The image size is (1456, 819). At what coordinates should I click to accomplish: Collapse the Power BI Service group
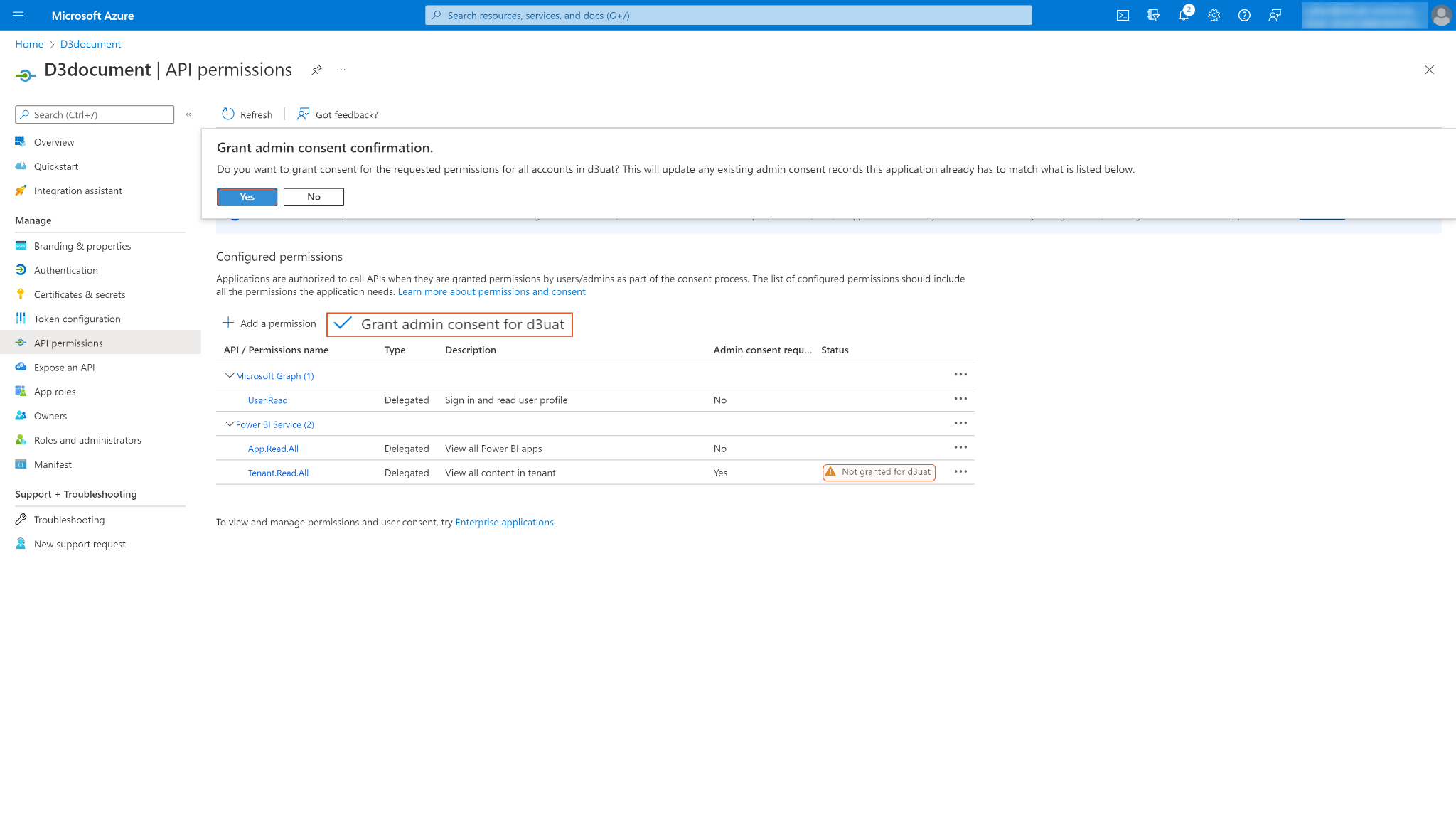229,424
